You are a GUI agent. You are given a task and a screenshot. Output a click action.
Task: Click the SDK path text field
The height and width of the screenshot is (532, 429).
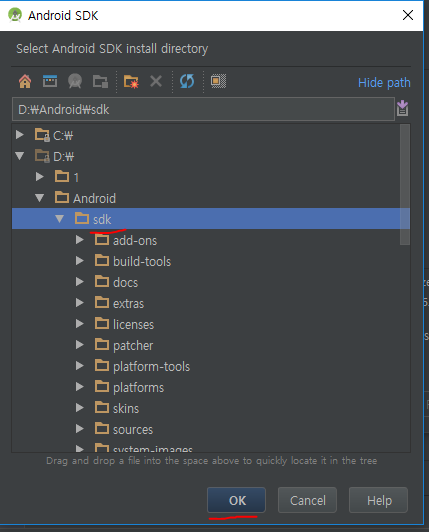pos(203,109)
